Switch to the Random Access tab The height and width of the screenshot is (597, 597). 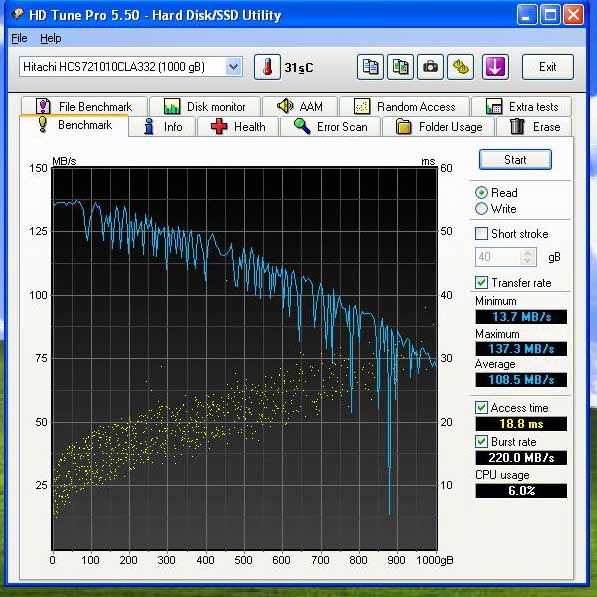404,107
